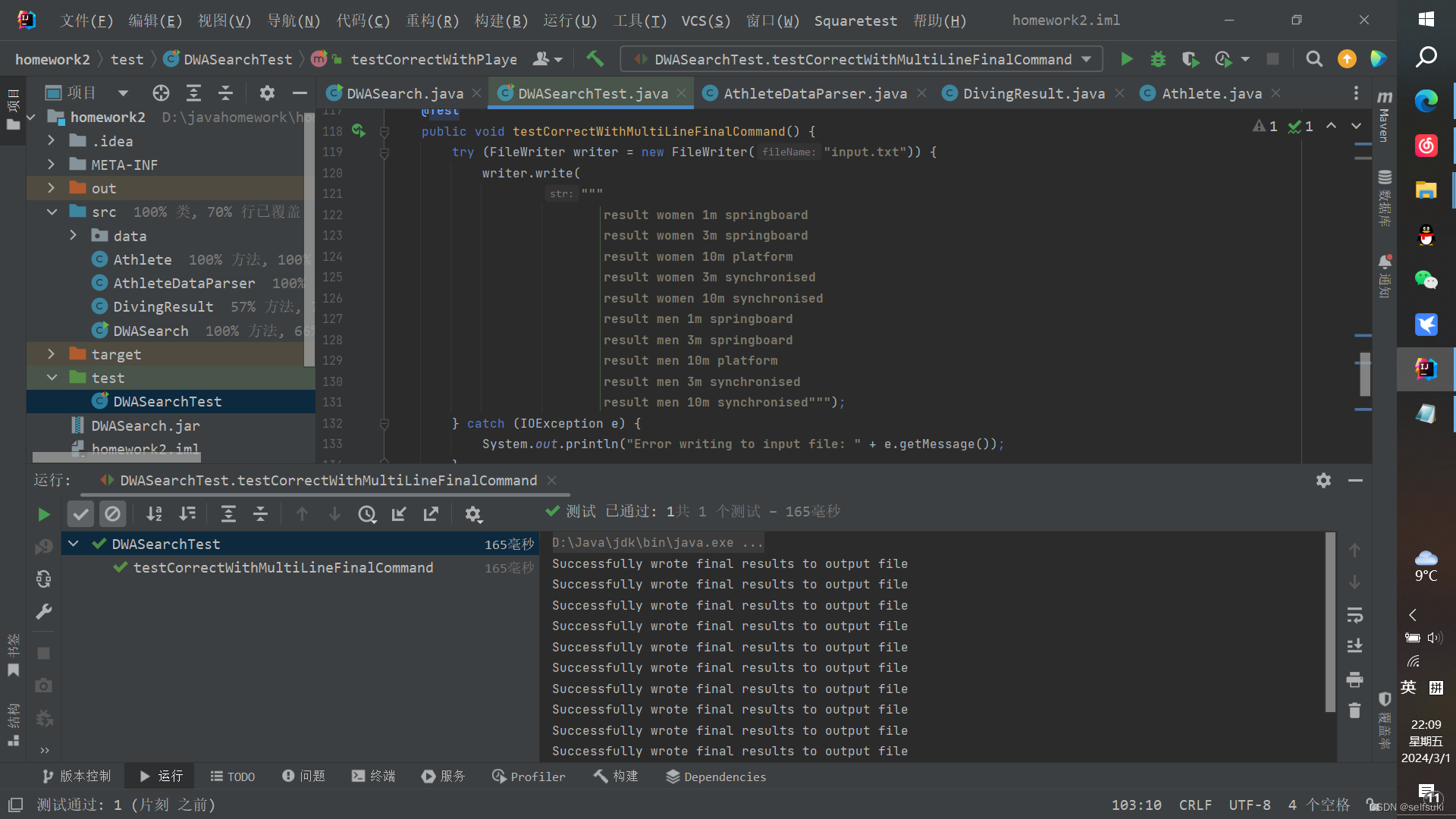Collapse the DWASearchTest node in the test results

[74, 544]
